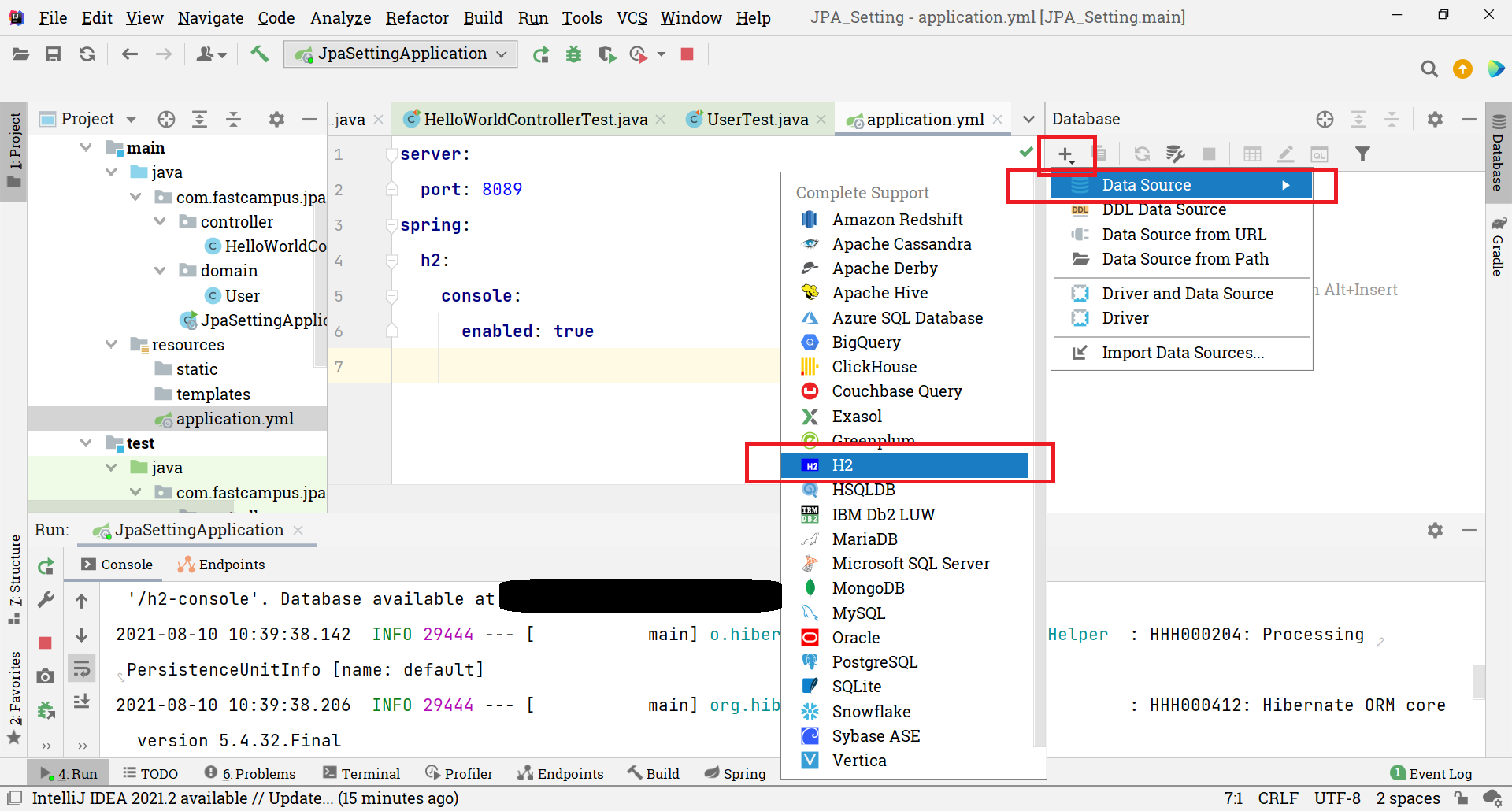1512x811 pixels.
Task: Select H2 from the data source list
Action: pos(904,465)
